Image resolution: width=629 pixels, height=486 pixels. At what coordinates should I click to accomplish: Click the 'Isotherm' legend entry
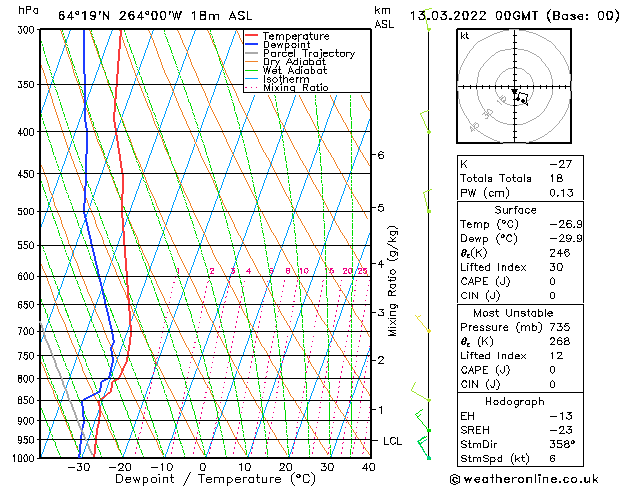tap(286, 79)
